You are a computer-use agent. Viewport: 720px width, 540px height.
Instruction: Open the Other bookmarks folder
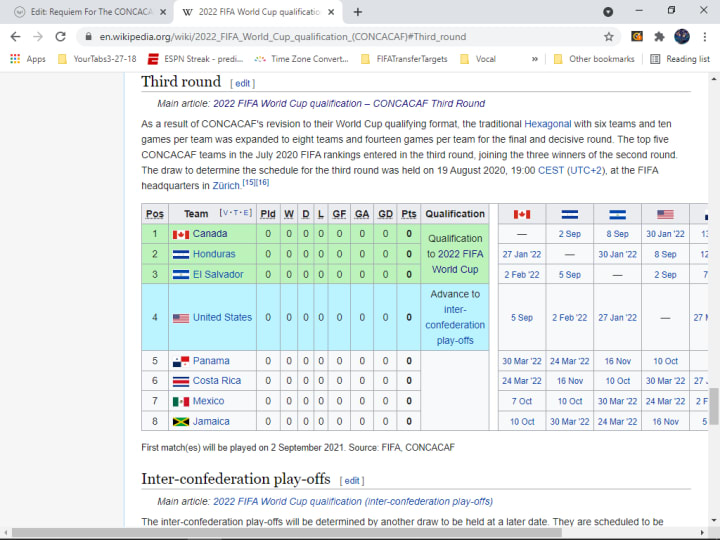pos(594,59)
